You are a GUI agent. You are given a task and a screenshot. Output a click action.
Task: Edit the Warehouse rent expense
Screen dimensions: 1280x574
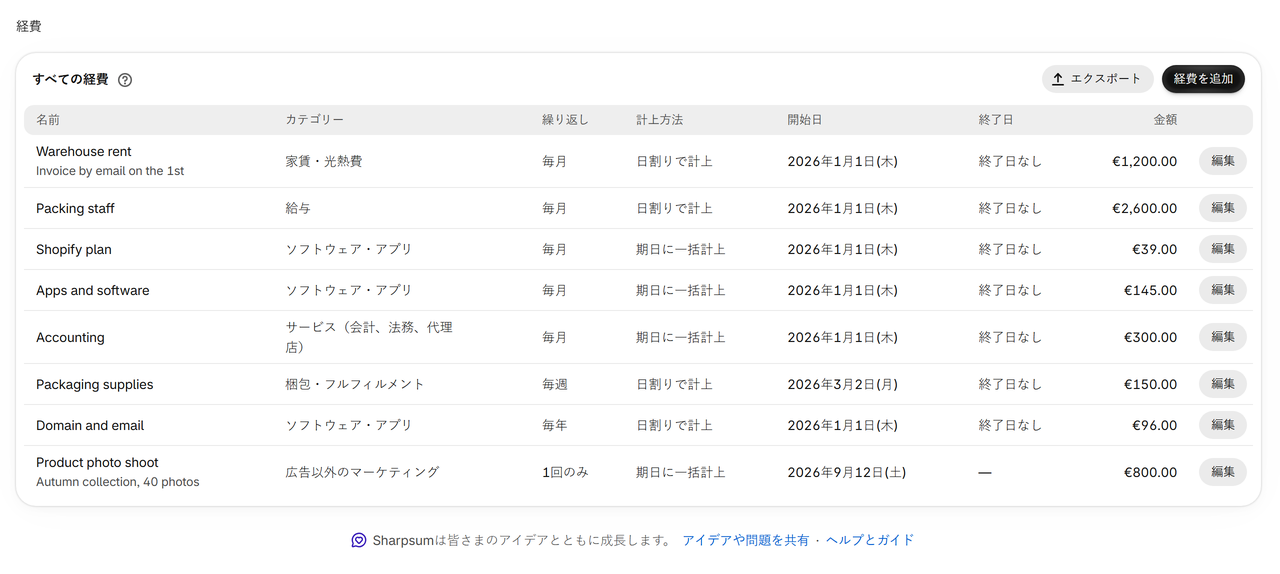[x=1222, y=161]
